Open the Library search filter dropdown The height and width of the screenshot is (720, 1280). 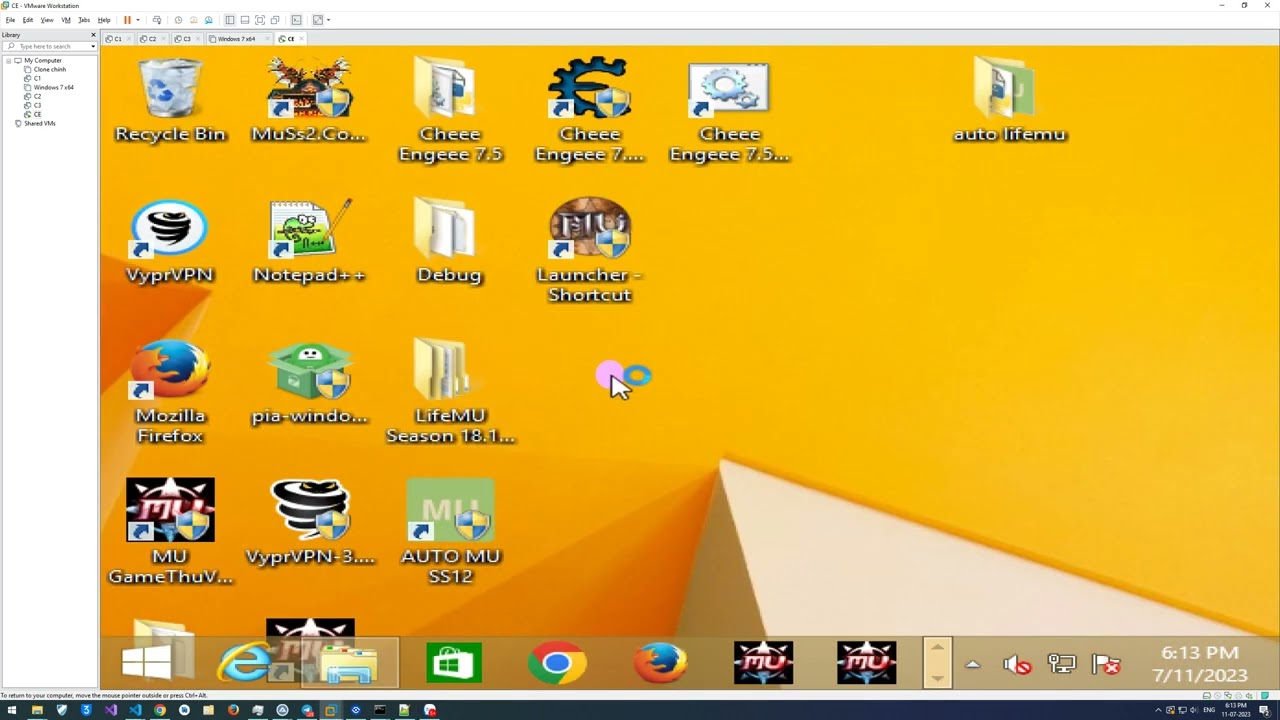pos(92,46)
